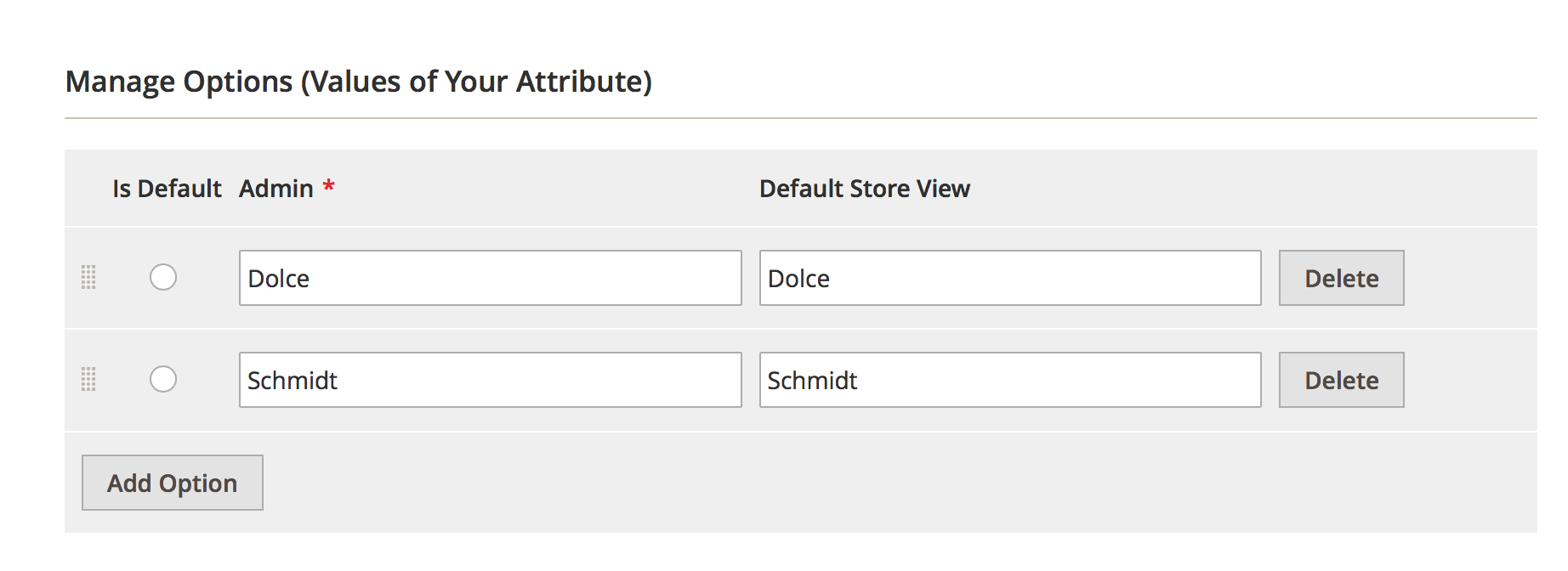Set Dolce as the default option
Viewport: 1568px width, 571px height.
pyautogui.click(x=163, y=277)
